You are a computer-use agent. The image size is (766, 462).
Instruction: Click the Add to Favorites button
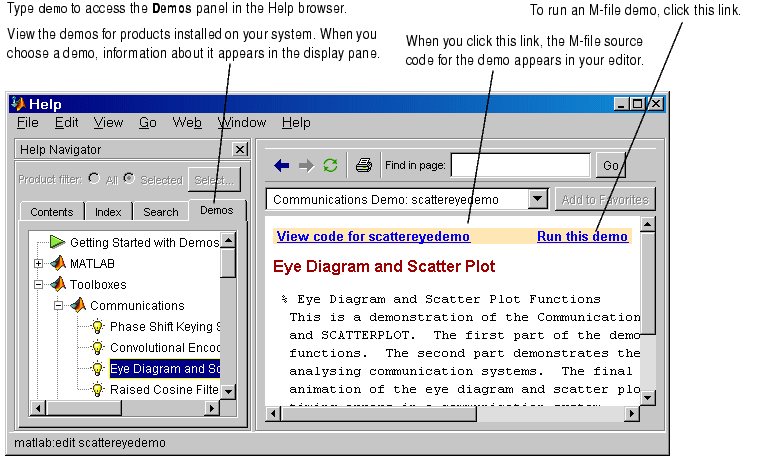coord(605,199)
